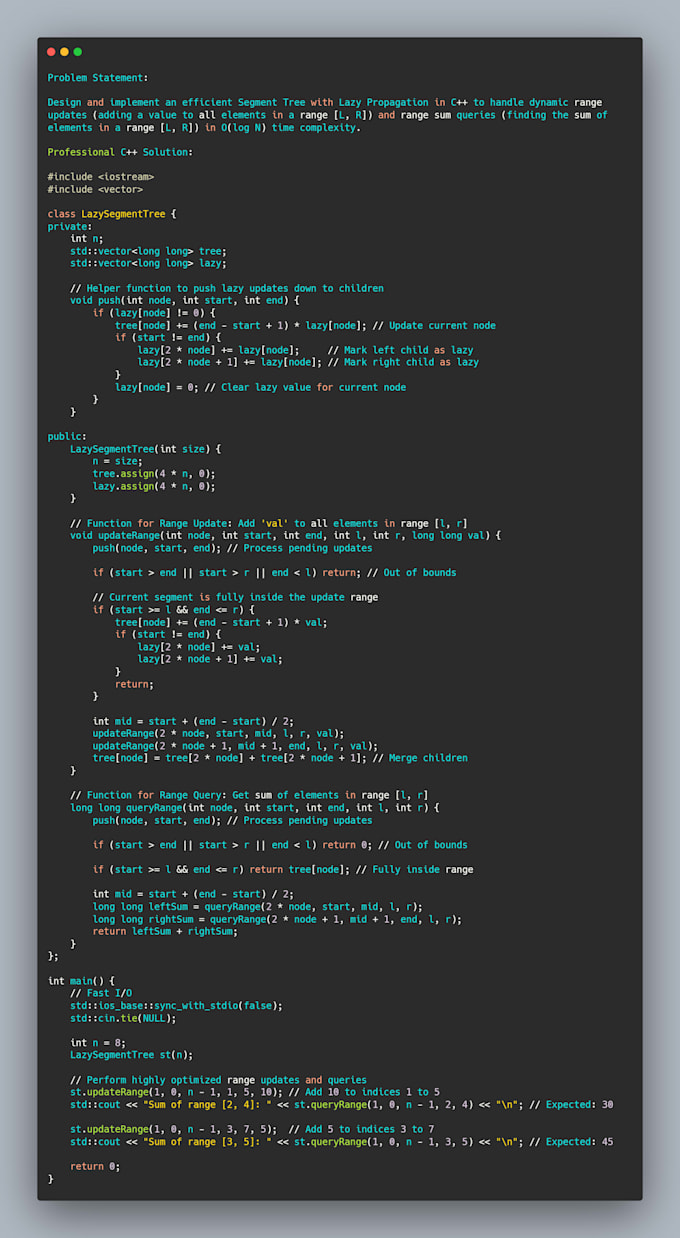
Task: Click the 'void updateRange(' function signature
Action: (286, 535)
